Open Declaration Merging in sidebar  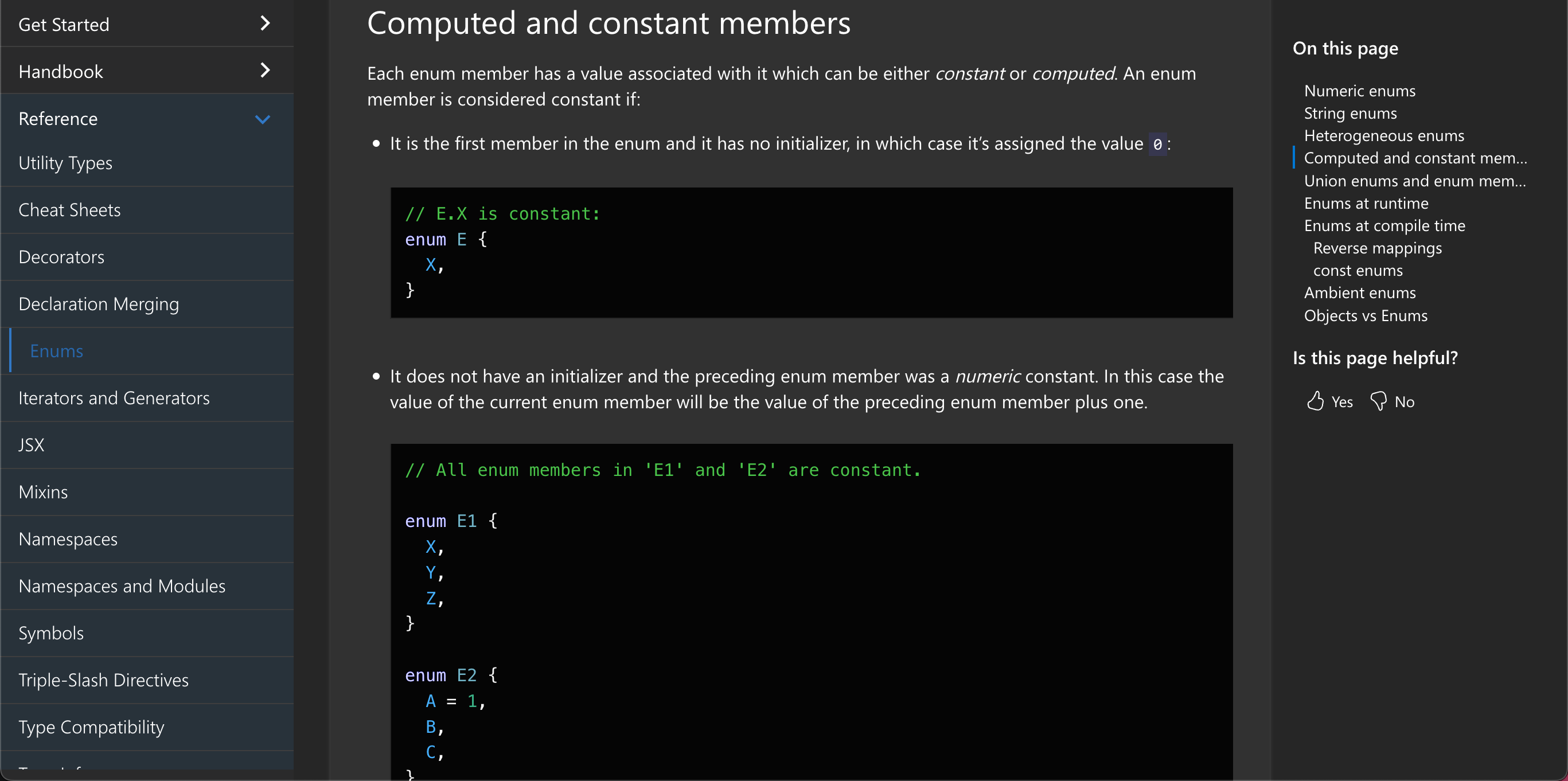(x=99, y=304)
